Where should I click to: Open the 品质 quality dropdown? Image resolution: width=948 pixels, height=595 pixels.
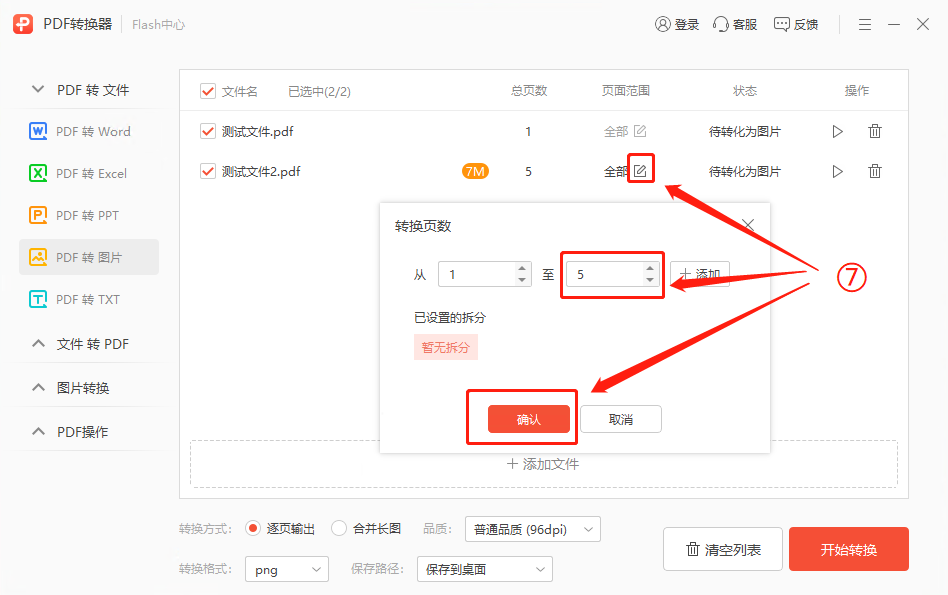[x=533, y=529]
